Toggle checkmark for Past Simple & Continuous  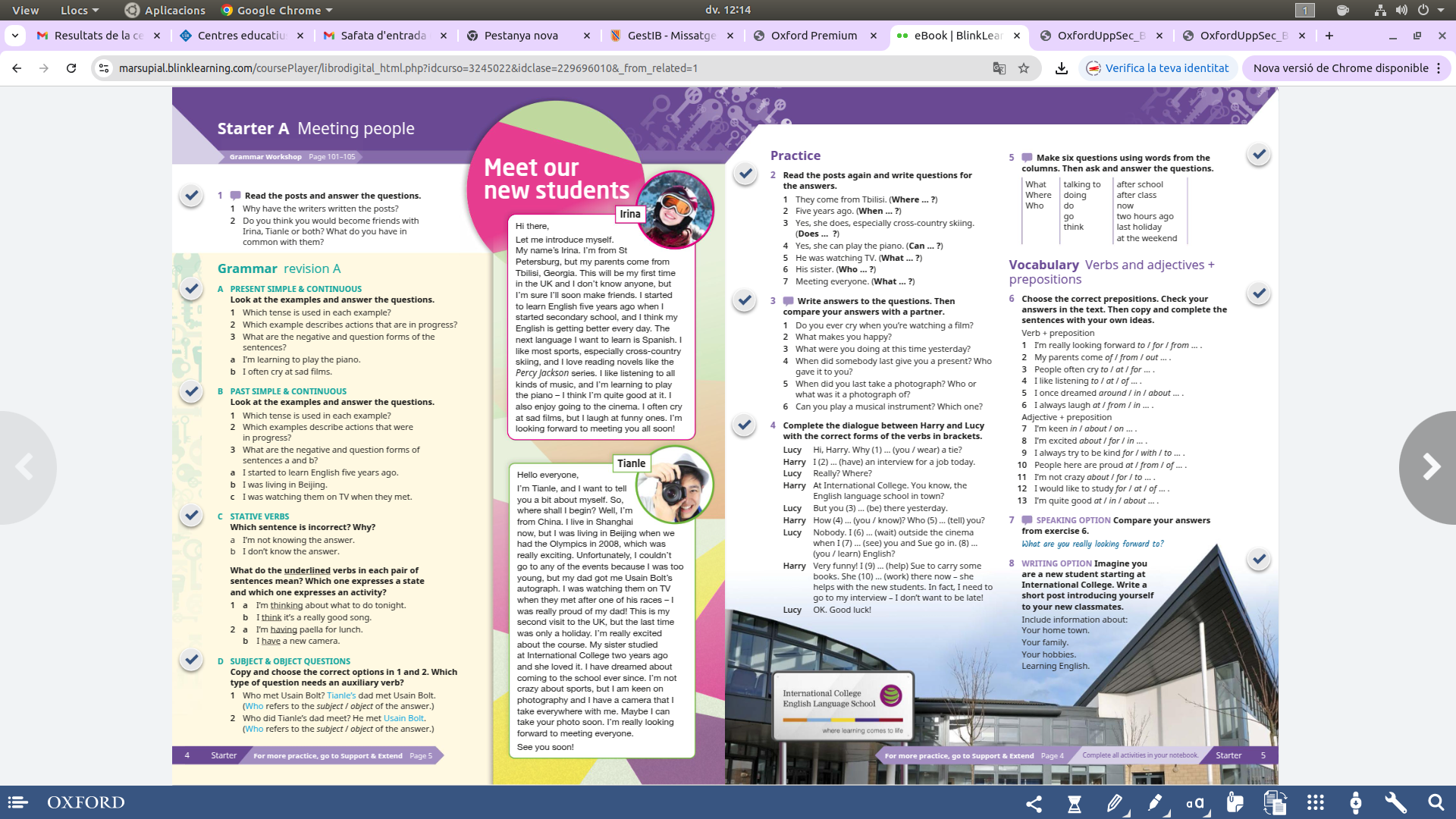(191, 392)
